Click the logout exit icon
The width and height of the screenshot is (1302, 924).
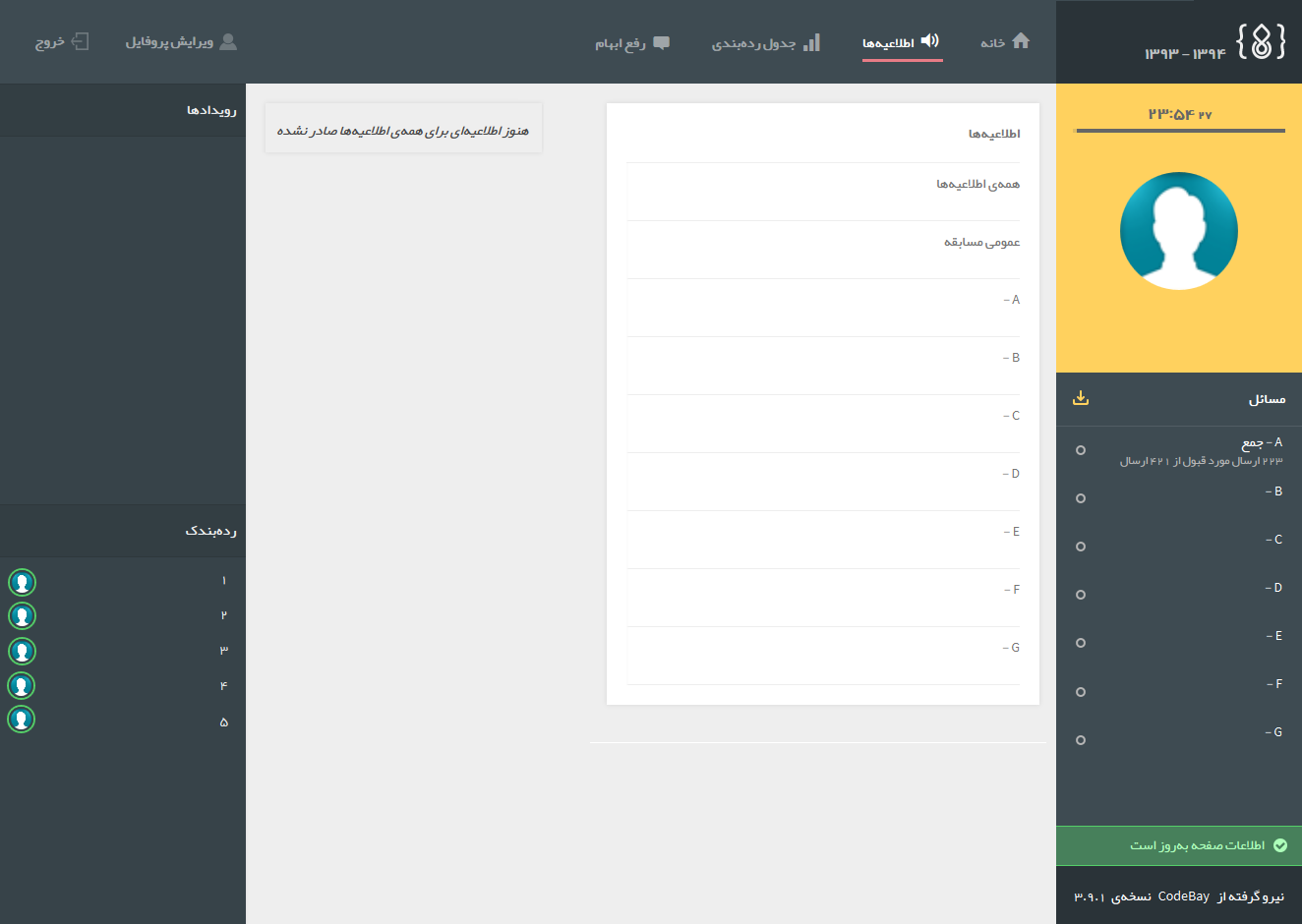click(81, 41)
